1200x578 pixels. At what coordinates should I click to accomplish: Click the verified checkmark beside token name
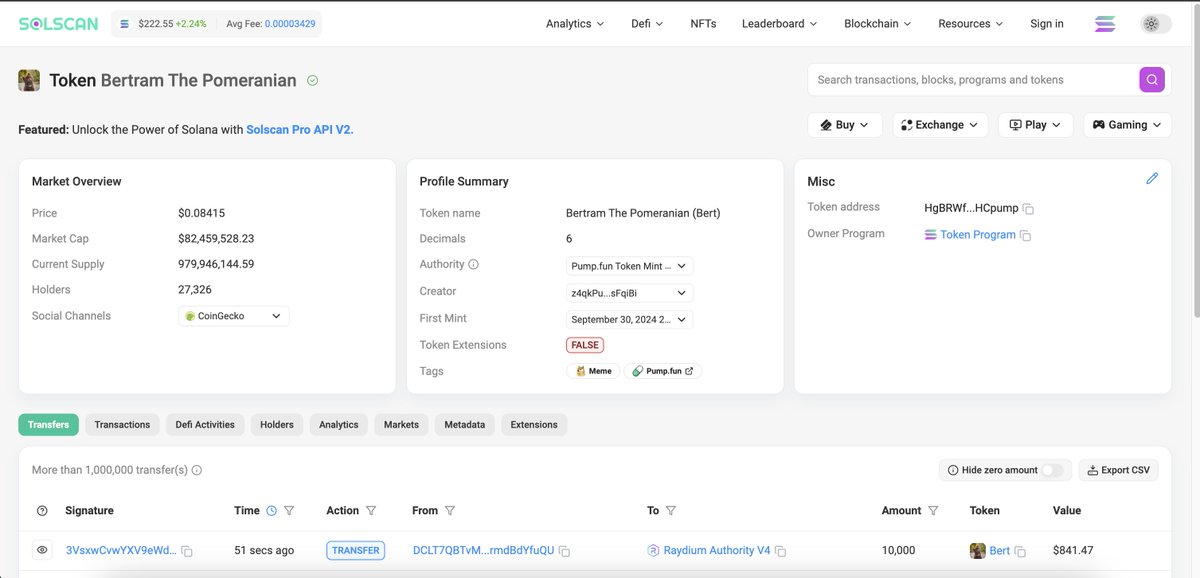coord(313,80)
